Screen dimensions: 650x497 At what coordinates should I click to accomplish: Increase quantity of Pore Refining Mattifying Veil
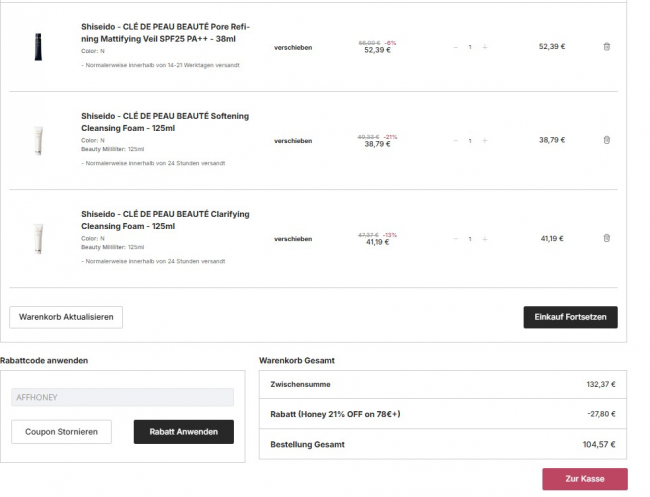(485, 46)
